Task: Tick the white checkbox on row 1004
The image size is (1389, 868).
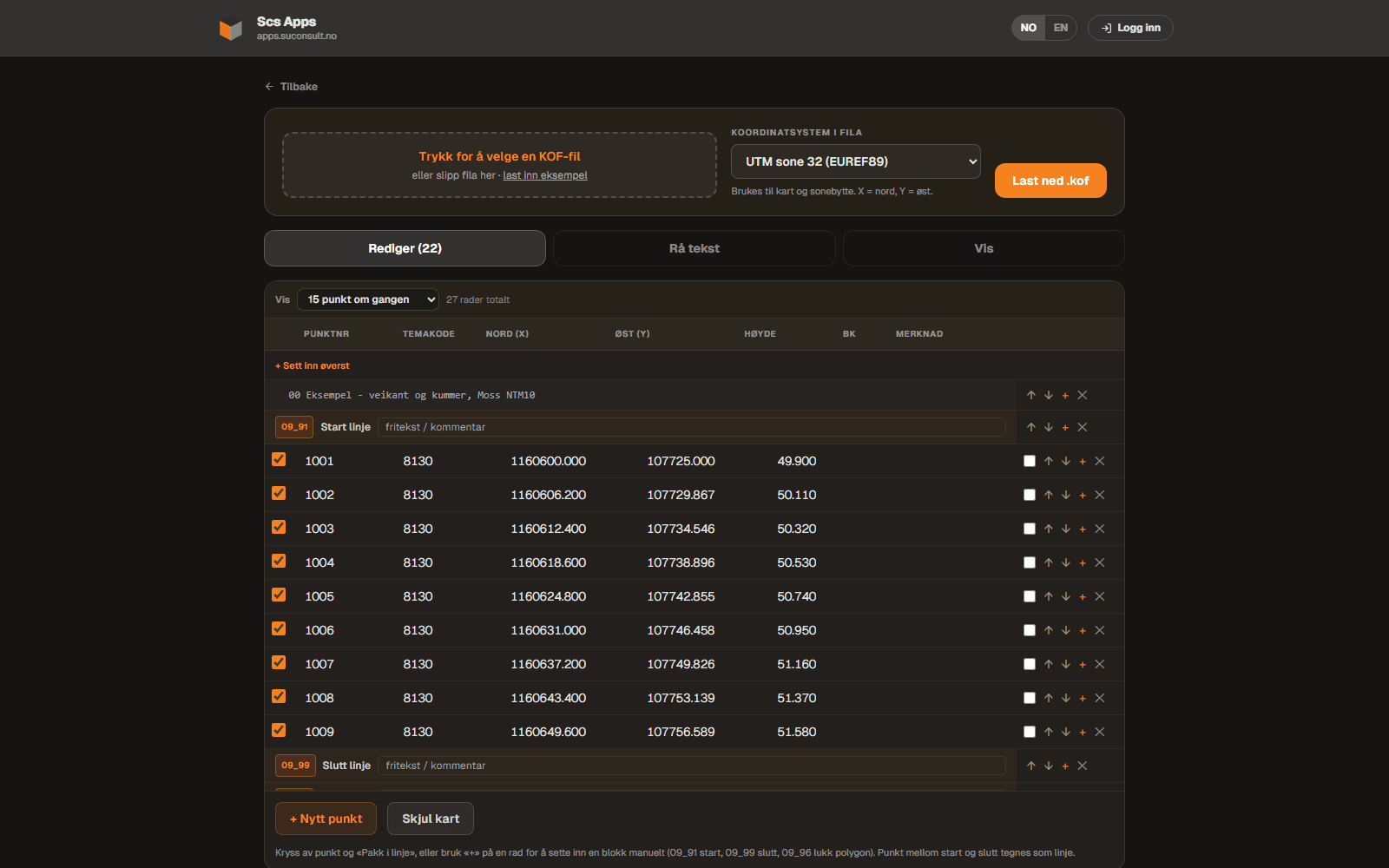Action: [1030, 562]
